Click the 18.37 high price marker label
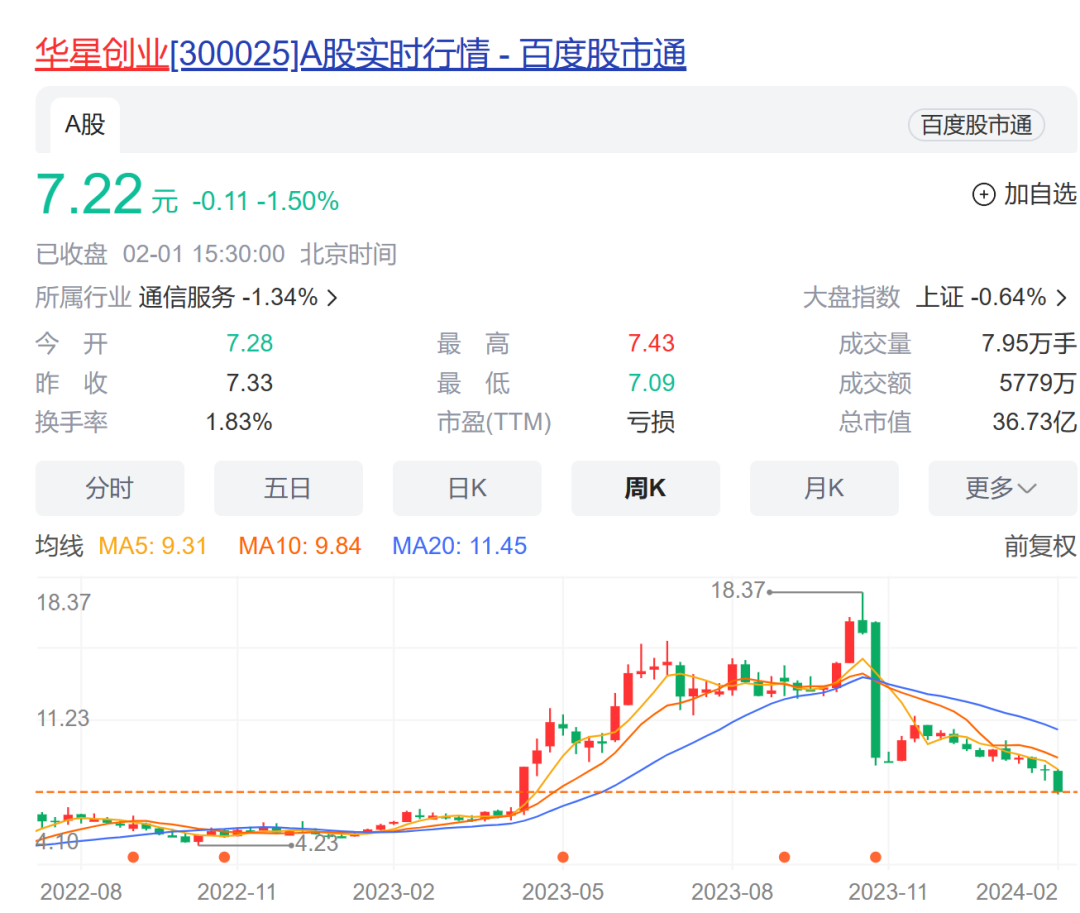This screenshot has height=913, width=1080. pyautogui.click(x=738, y=590)
